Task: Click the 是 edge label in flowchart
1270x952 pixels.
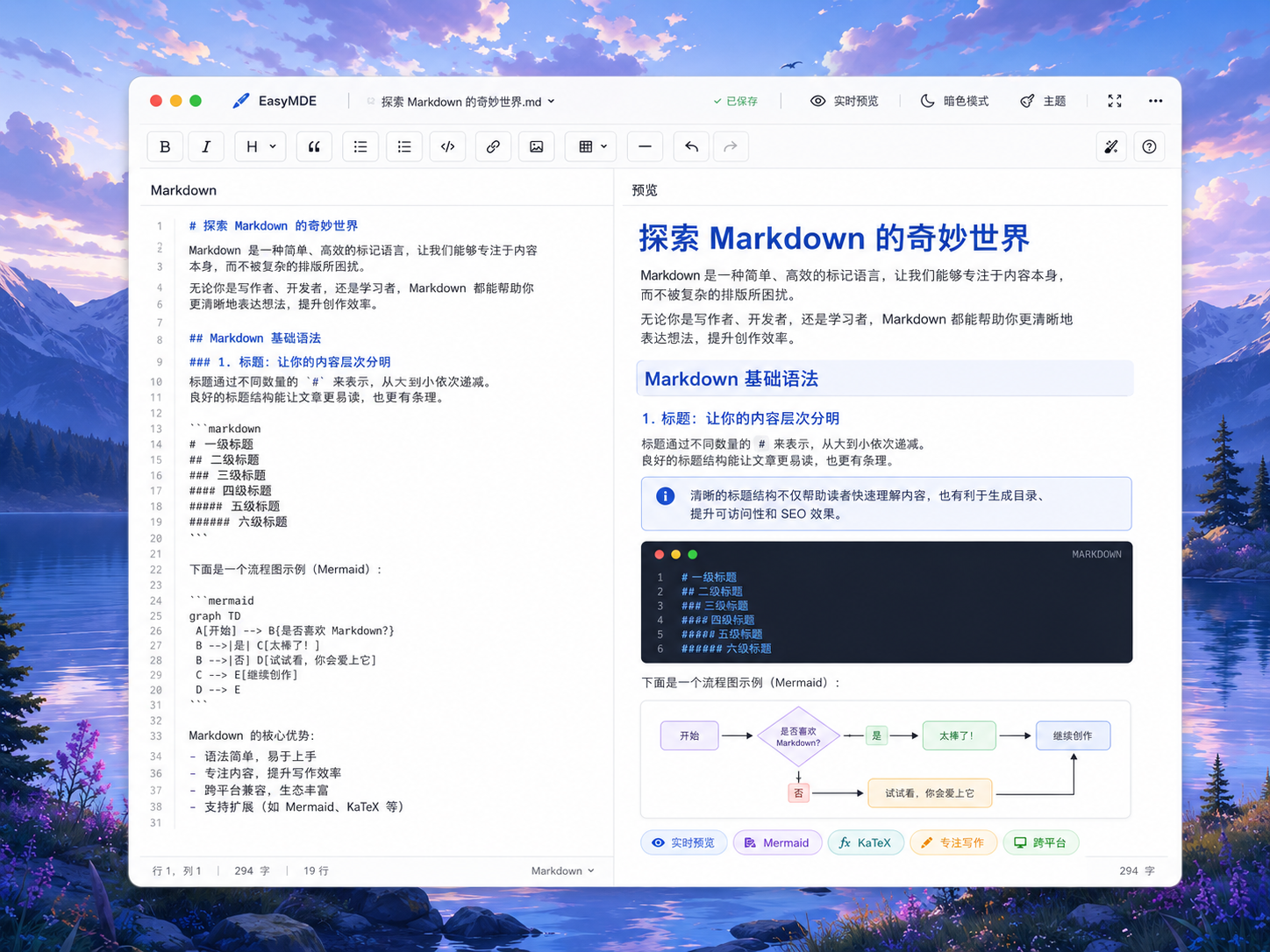Action: tap(876, 735)
